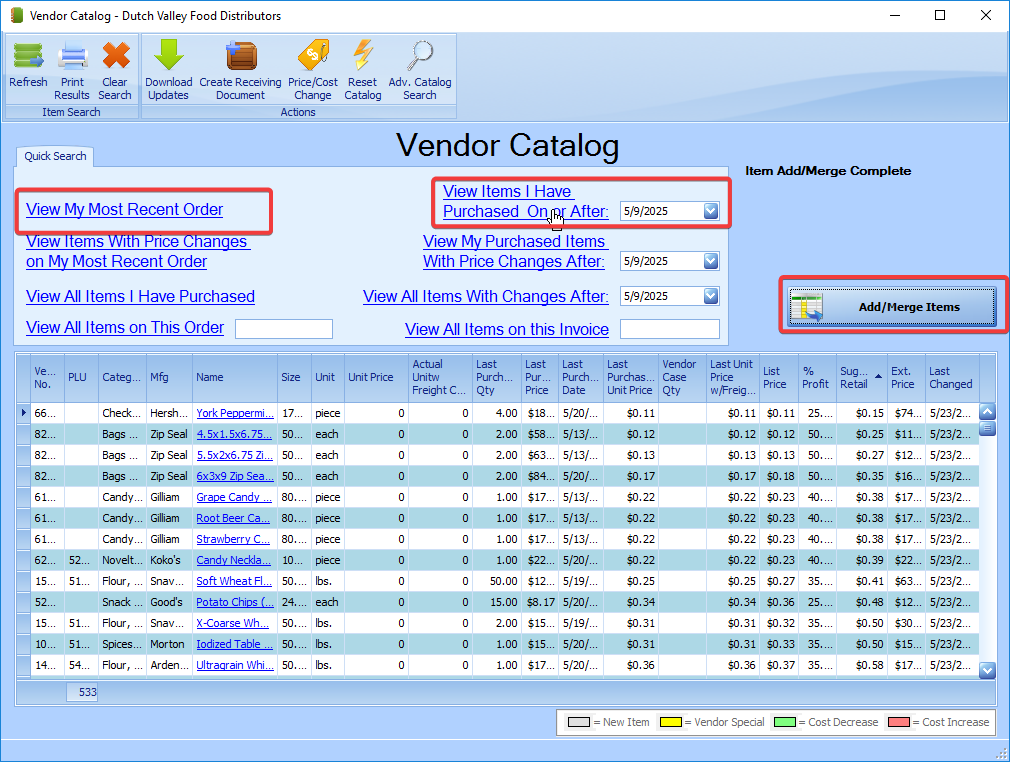Screen dimensions: 1010x762
Task: Click the Reset Catalog icon
Action: 362,67
